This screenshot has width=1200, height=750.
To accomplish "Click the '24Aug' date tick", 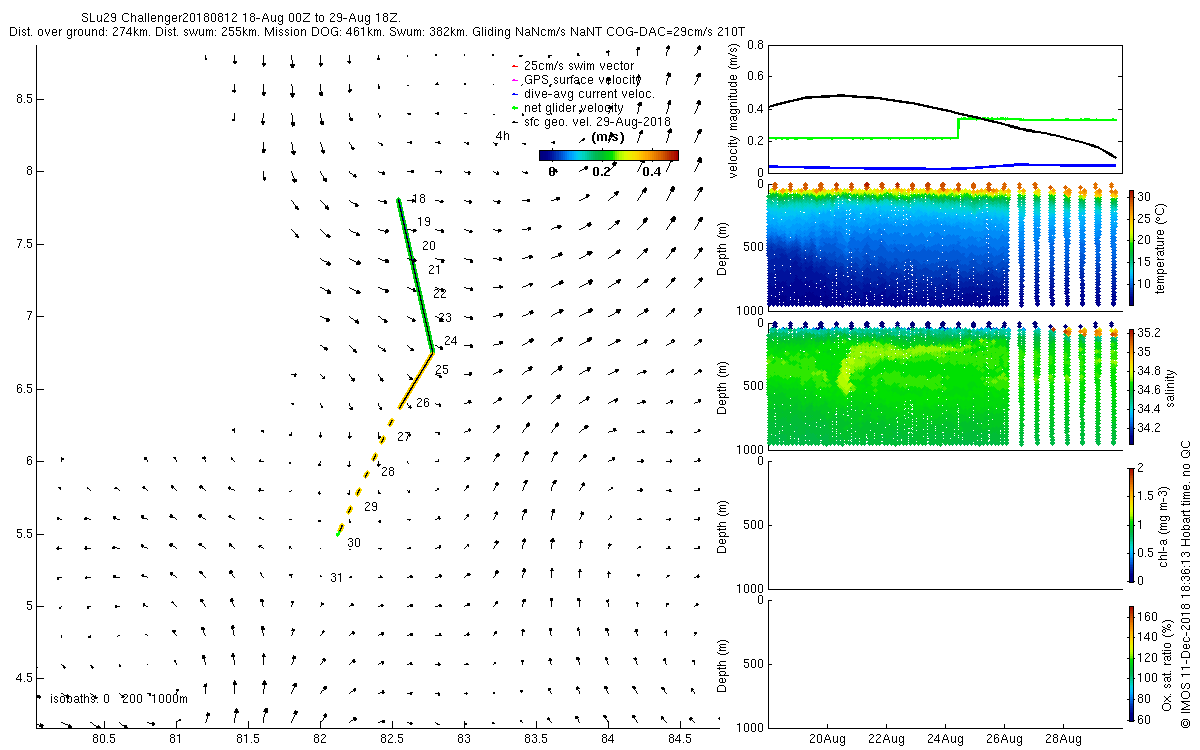I will click(x=945, y=740).
